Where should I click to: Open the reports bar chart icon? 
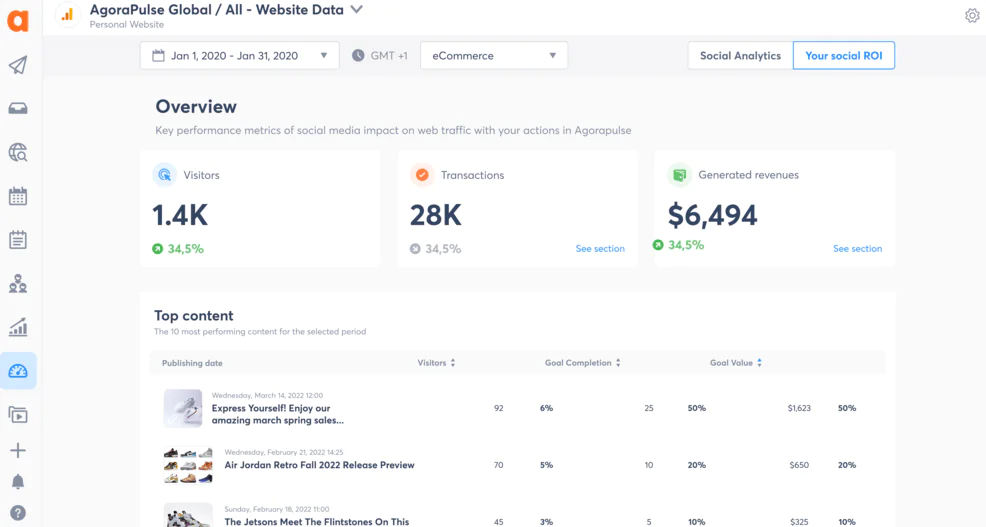[18, 327]
